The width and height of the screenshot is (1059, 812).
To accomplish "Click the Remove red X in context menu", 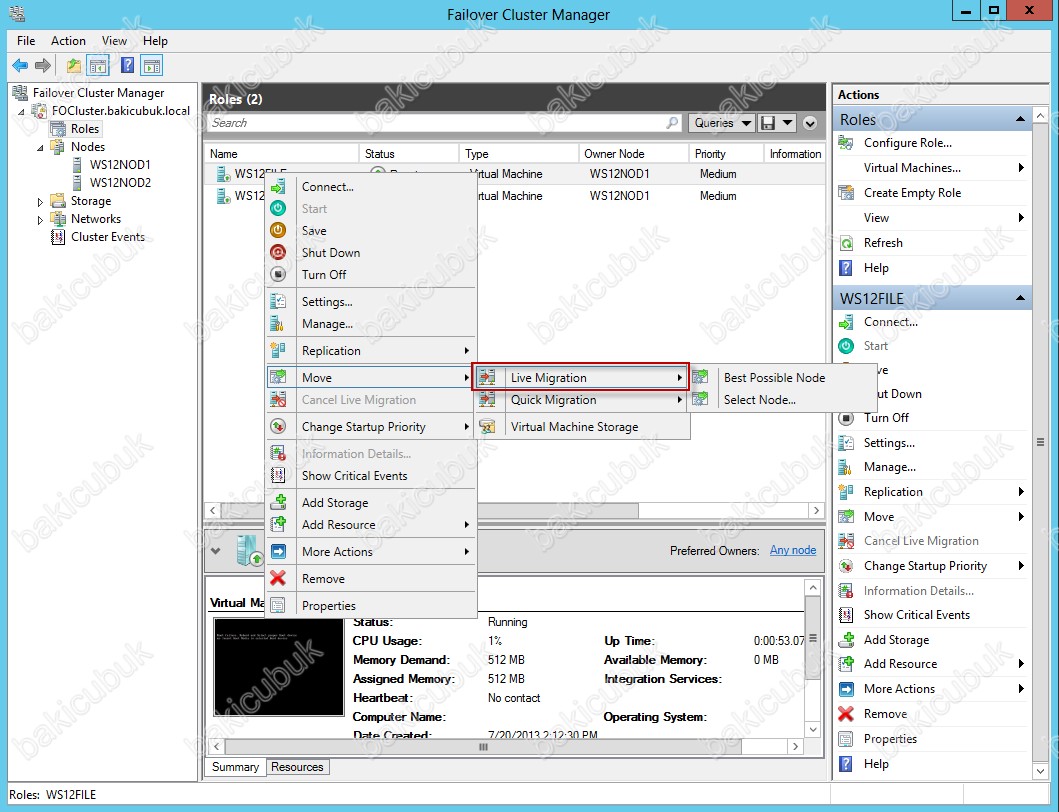I will [278, 578].
